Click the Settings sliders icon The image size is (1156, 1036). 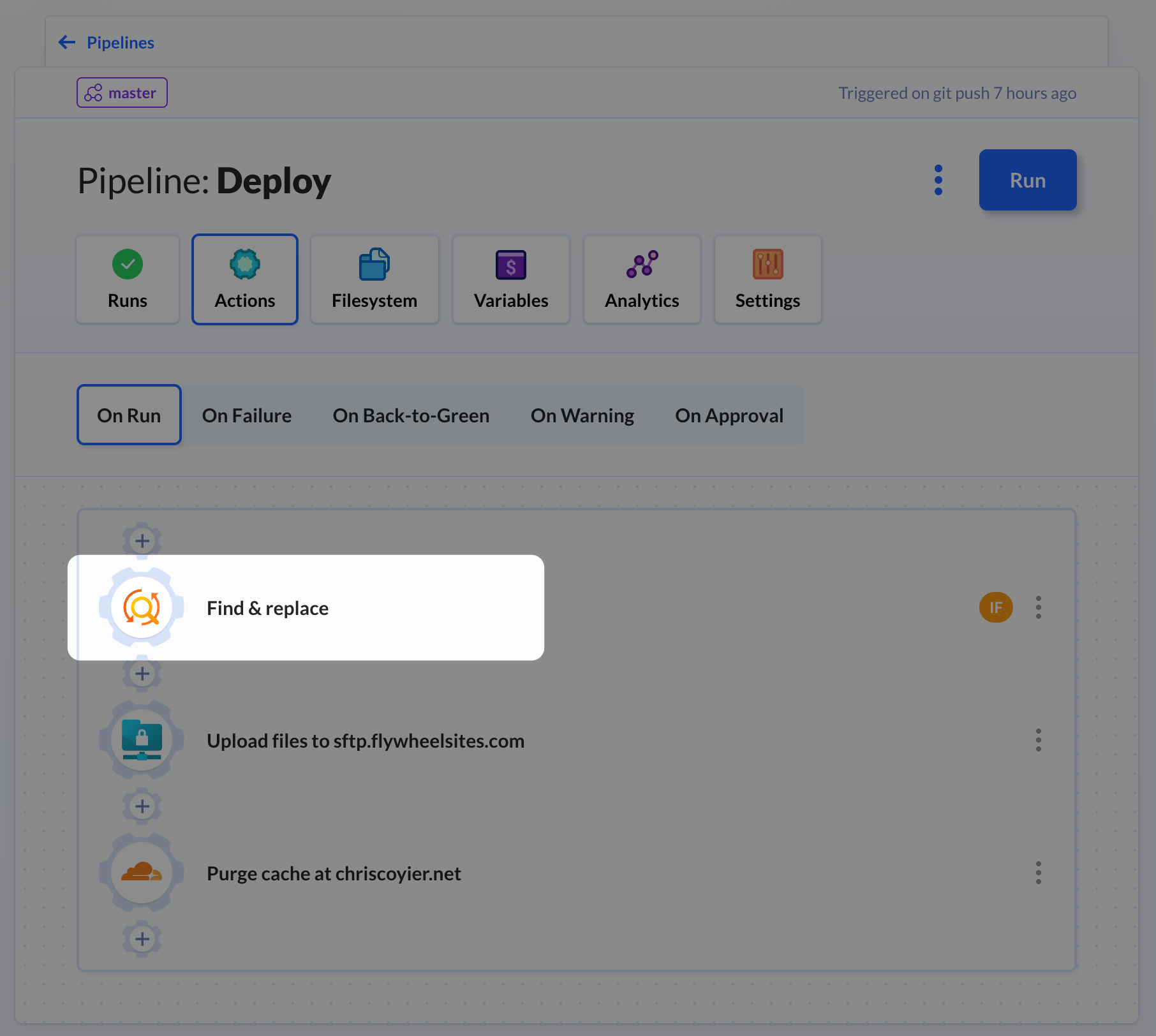click(767, 264)
